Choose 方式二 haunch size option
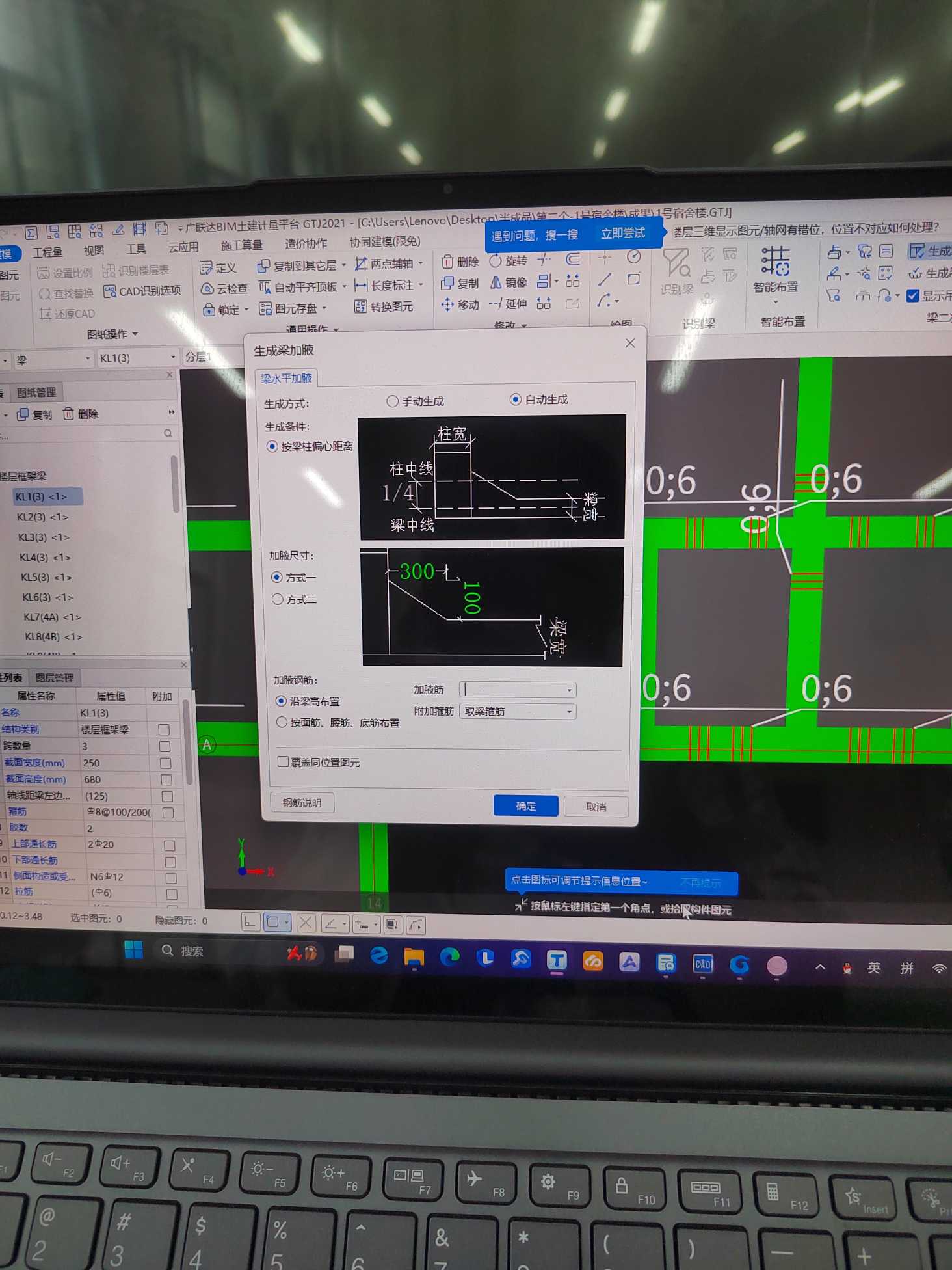 tap(295, 599)
